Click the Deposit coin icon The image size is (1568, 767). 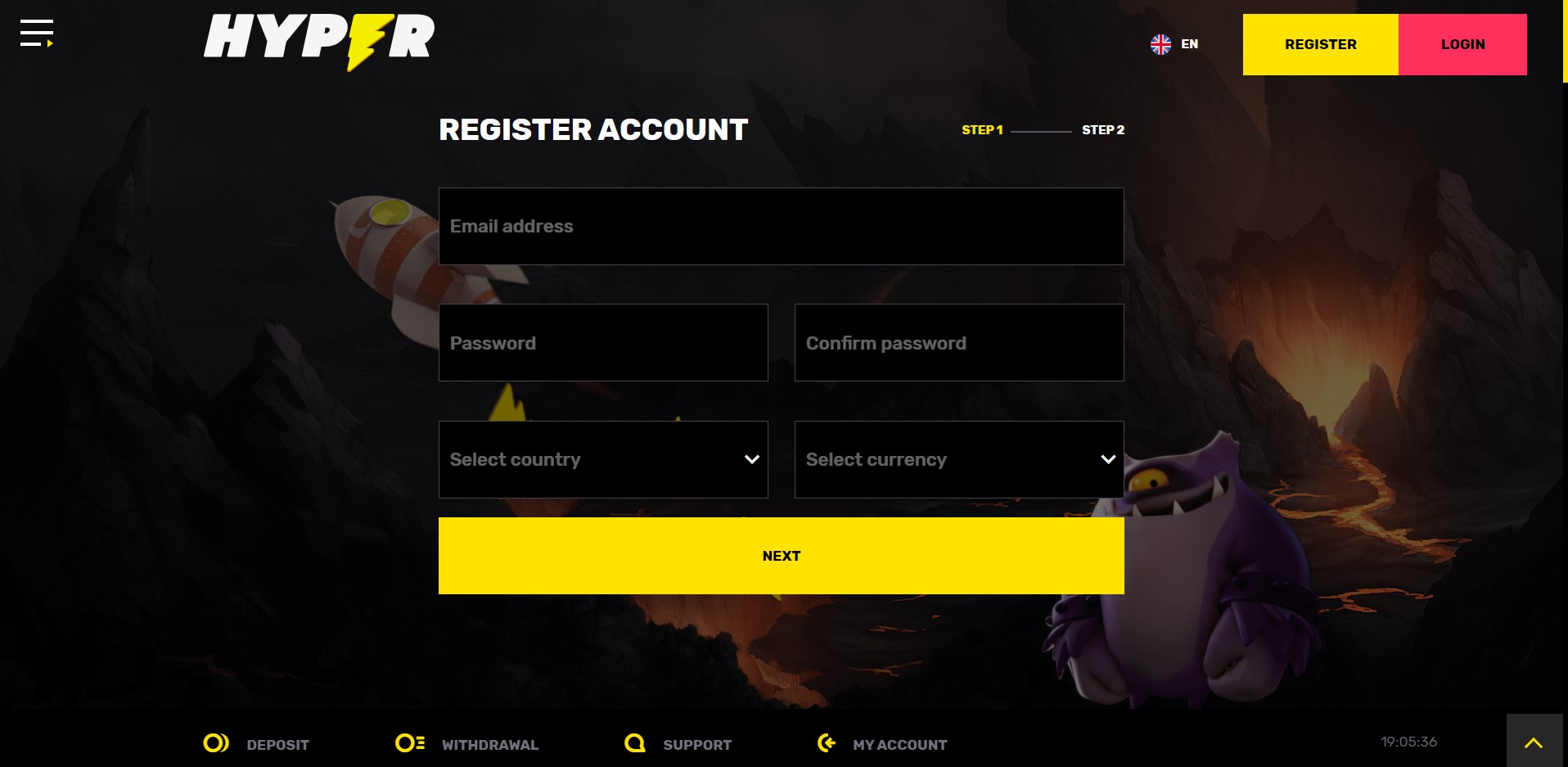(216, 743)
